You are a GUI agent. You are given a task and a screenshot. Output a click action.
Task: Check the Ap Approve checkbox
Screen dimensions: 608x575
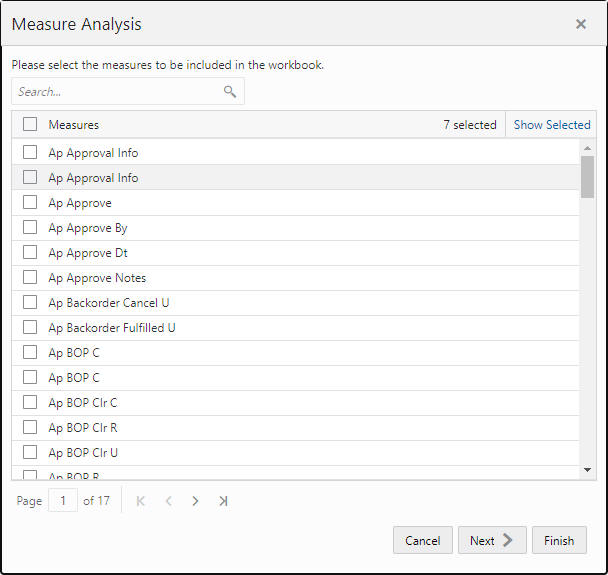point(30,203)
